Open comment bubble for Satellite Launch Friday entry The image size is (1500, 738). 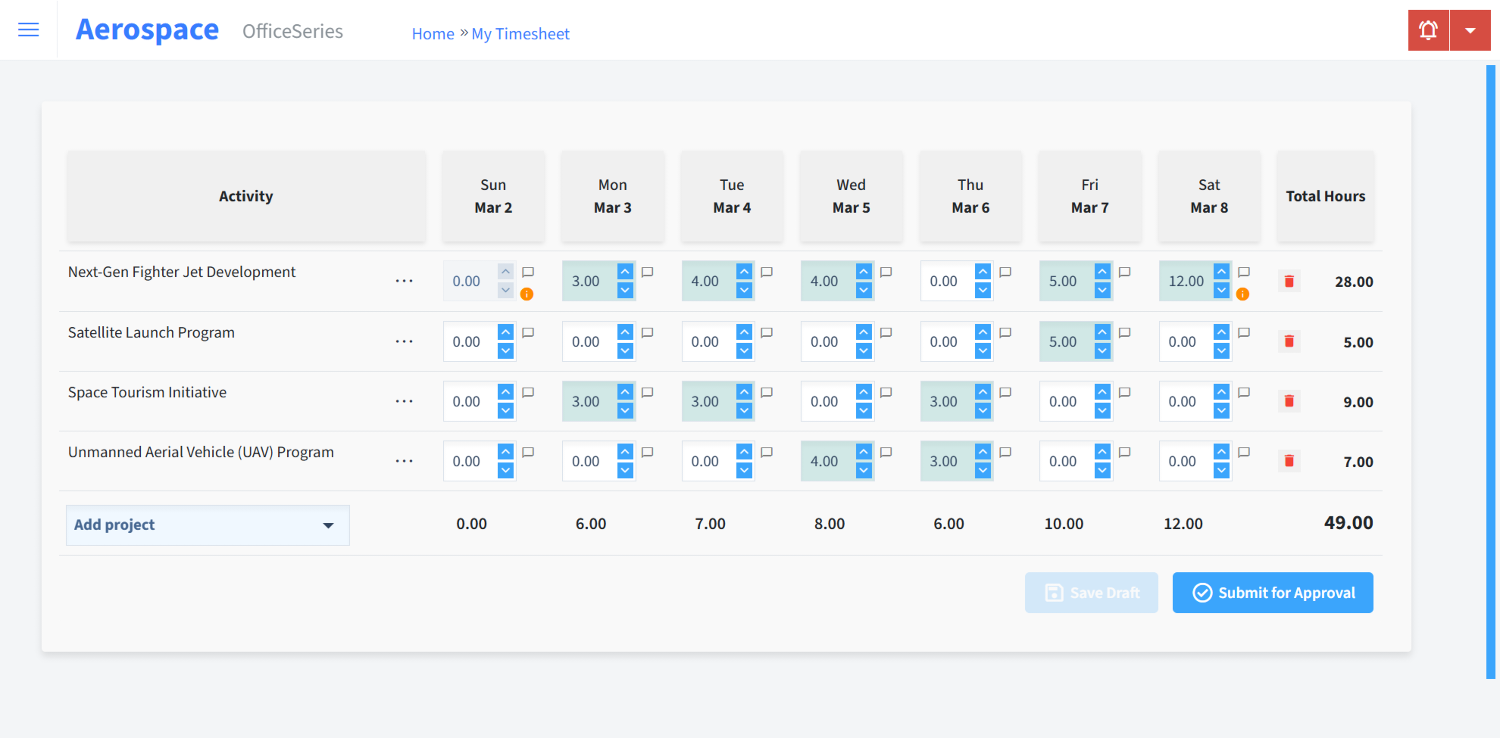point(1124,331)
